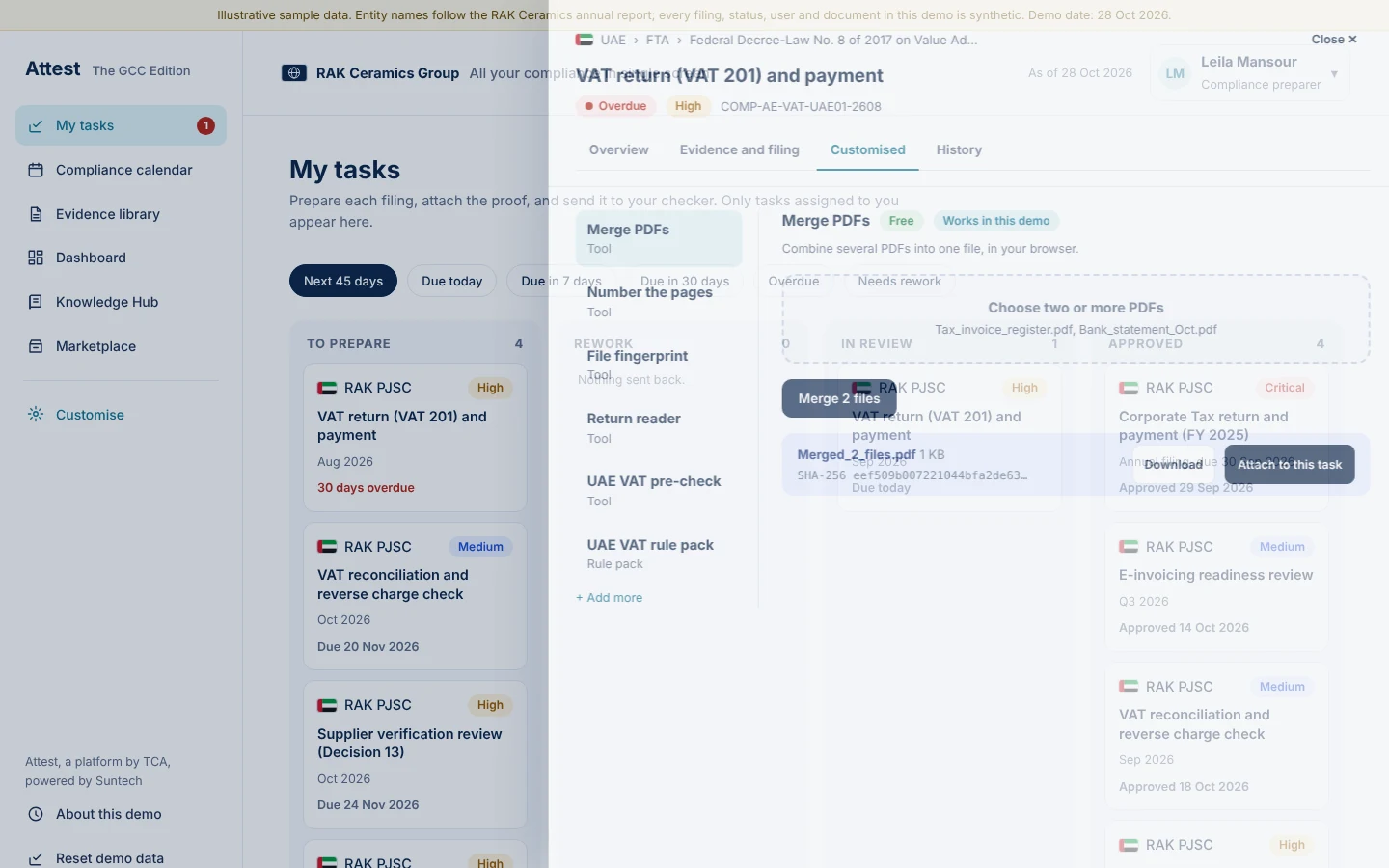1389x868 pixels.
Task: Switch to the Overview tab
Action: [618, 149]
